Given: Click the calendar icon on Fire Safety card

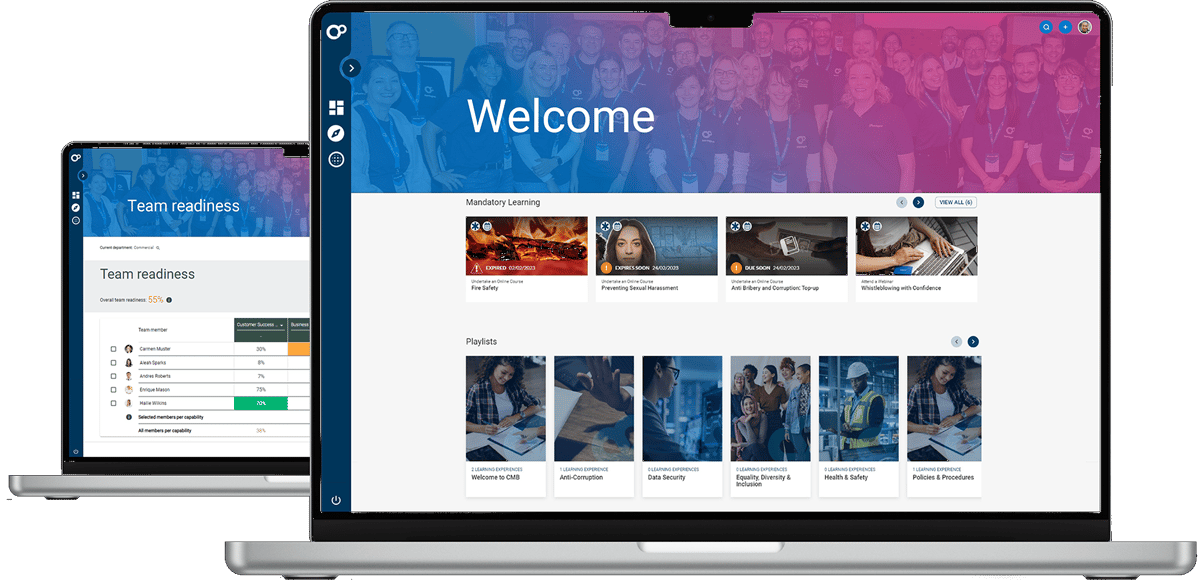Looking at the screenshot, I should 487,226.
